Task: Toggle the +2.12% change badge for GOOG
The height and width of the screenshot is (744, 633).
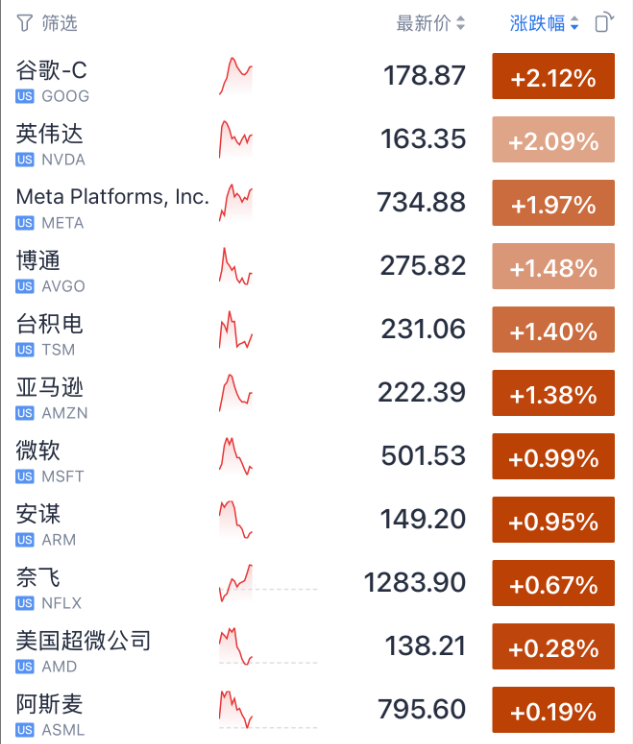Action: tap(553, 78)
